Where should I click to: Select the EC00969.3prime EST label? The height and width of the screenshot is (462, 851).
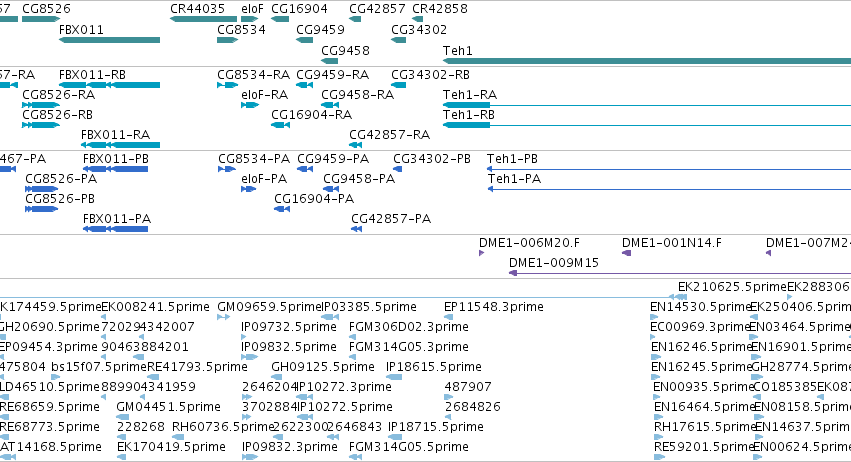pos(700,327)
